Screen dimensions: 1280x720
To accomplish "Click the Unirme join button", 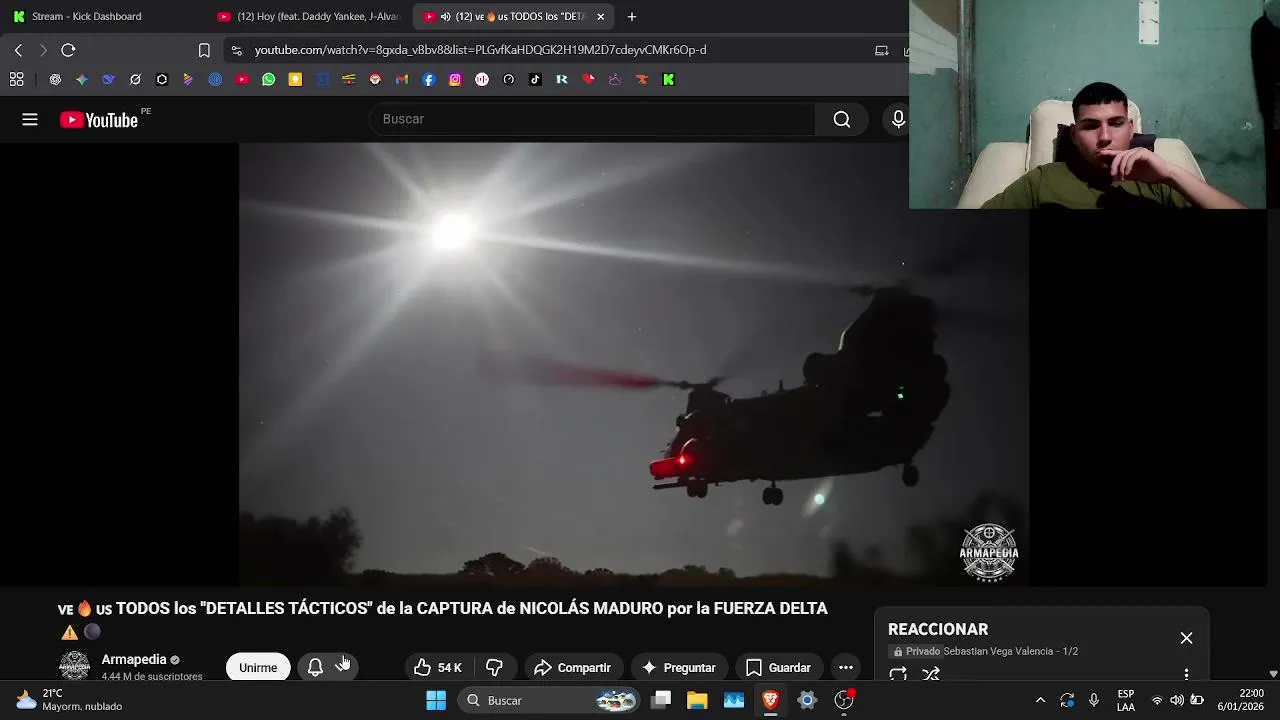I will point(258,667).
